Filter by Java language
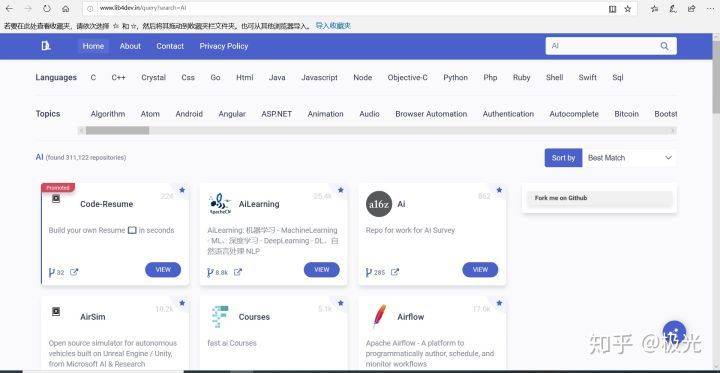The image size is (720, 373). pos(277,78)
